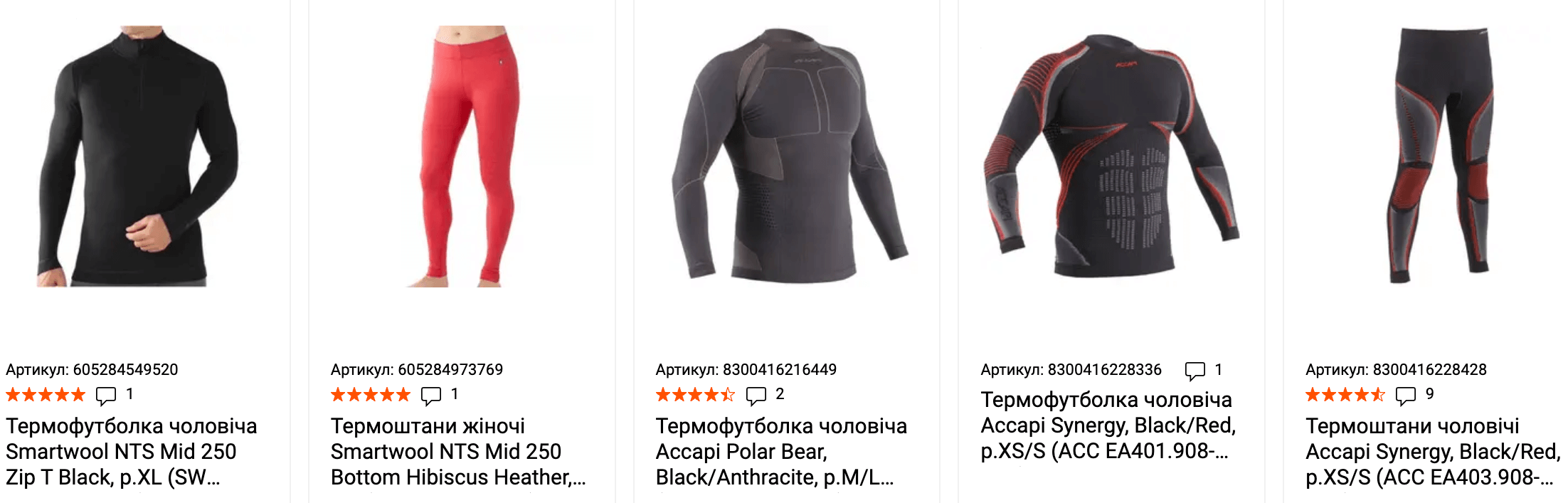This screenshot has width=1568, height=503.
Task: Click star rating of Accapi Synergy pants
Action: (1345, 394)
